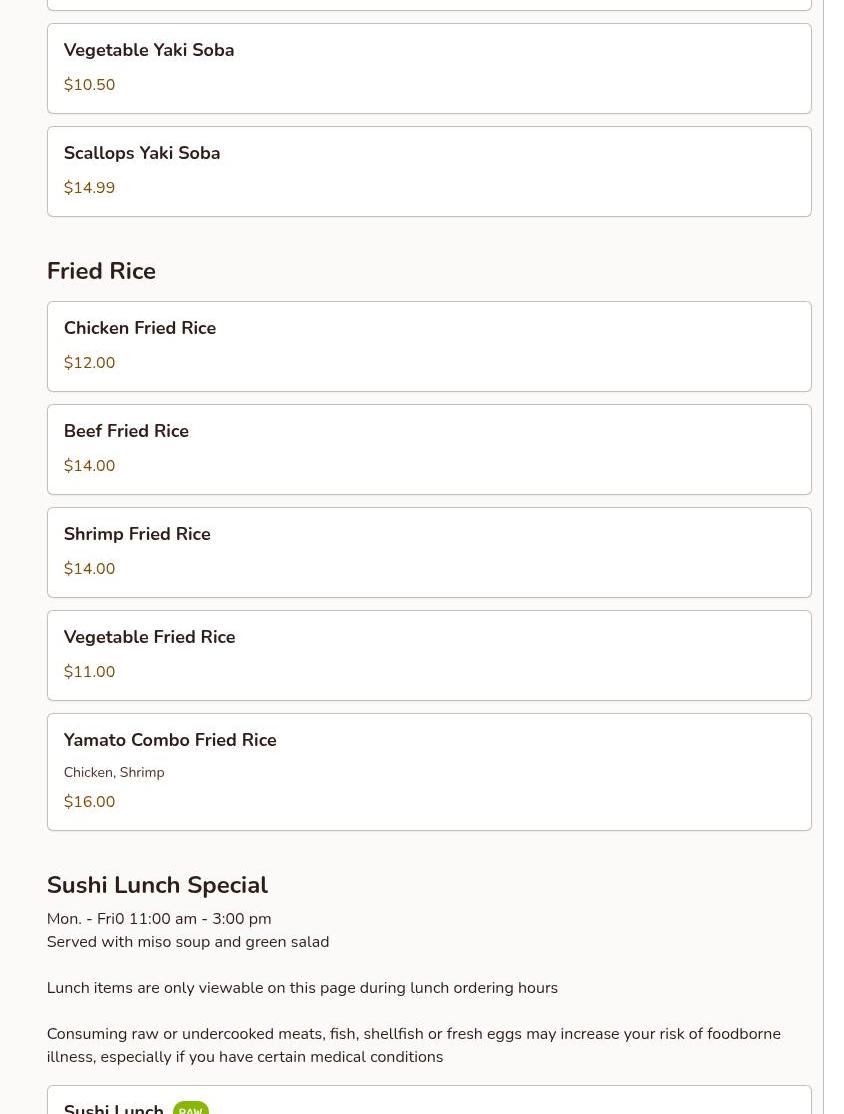Click the lunch ordering hours notice
844x1114 pixels.
tap(302, 988)
